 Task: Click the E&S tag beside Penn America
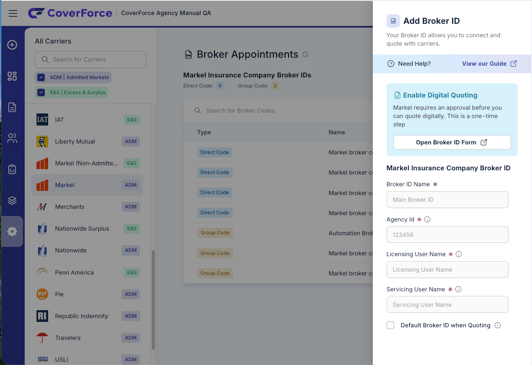[x=132, y=272]
